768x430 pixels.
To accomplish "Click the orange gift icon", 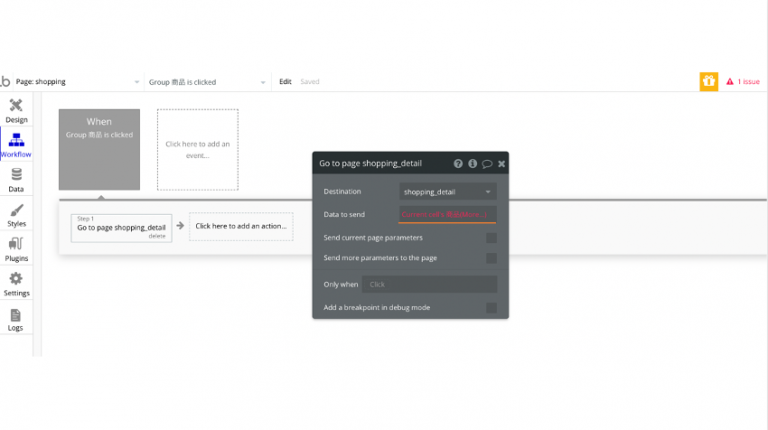I will point(708,81).
